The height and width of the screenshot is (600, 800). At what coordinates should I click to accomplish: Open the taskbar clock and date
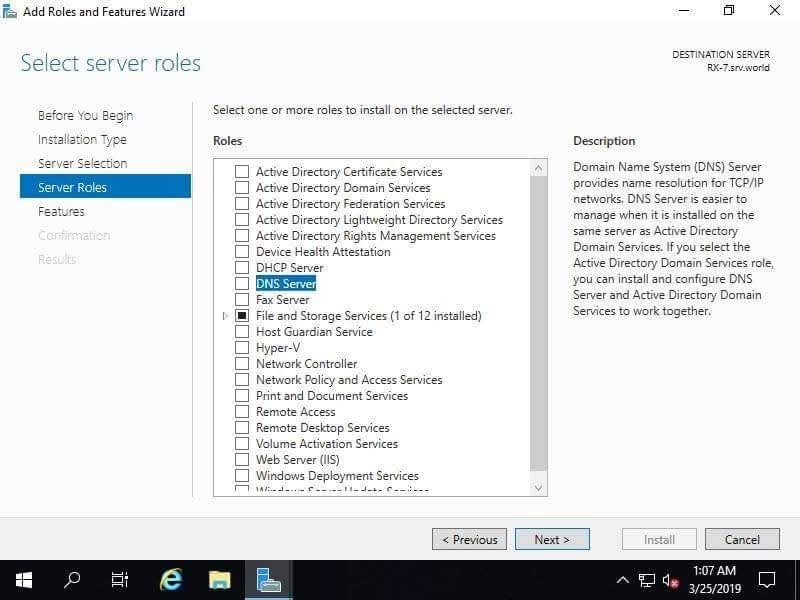click(714, 580)
